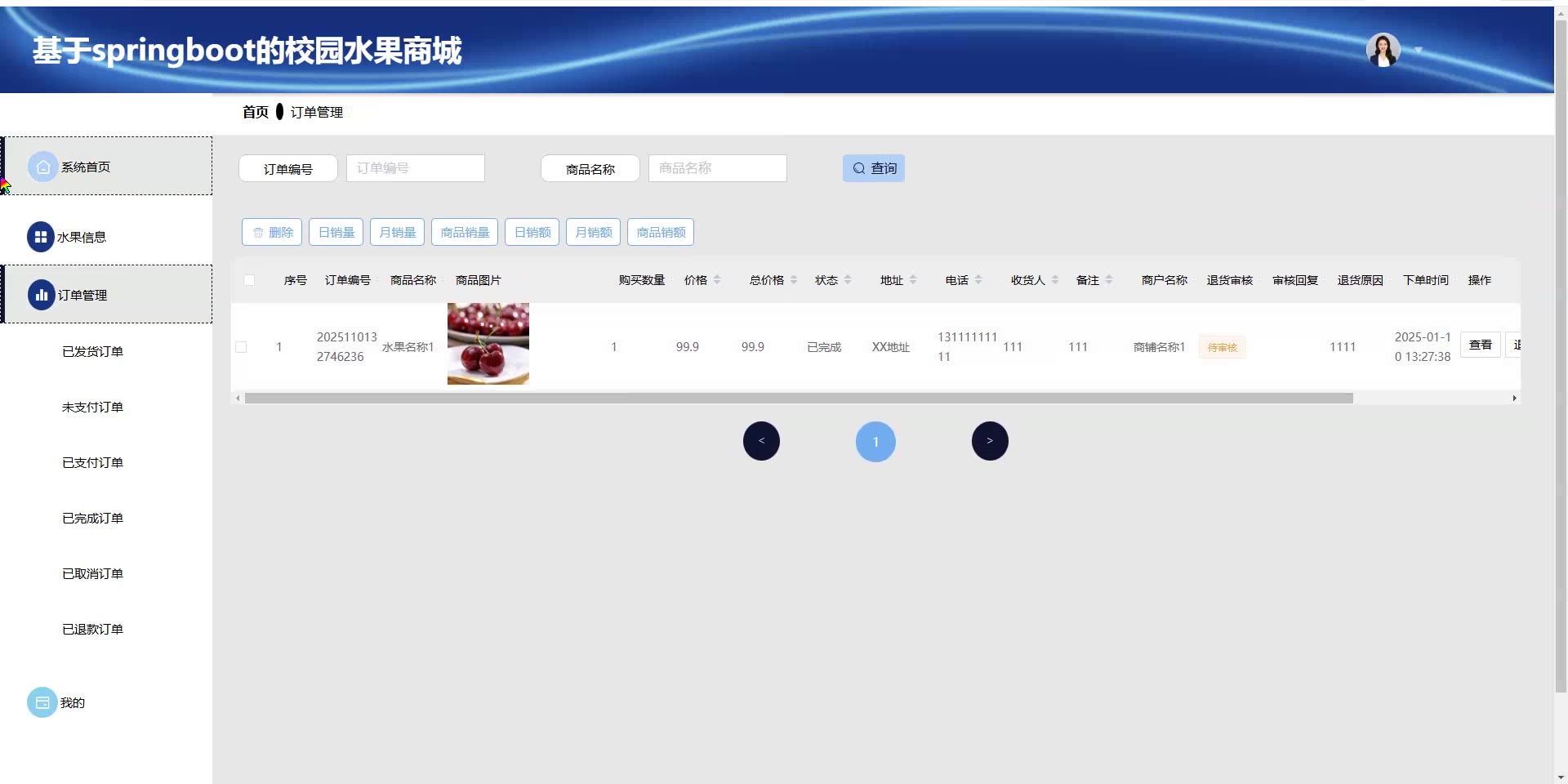Click the 序号 column header

[296, 280]
